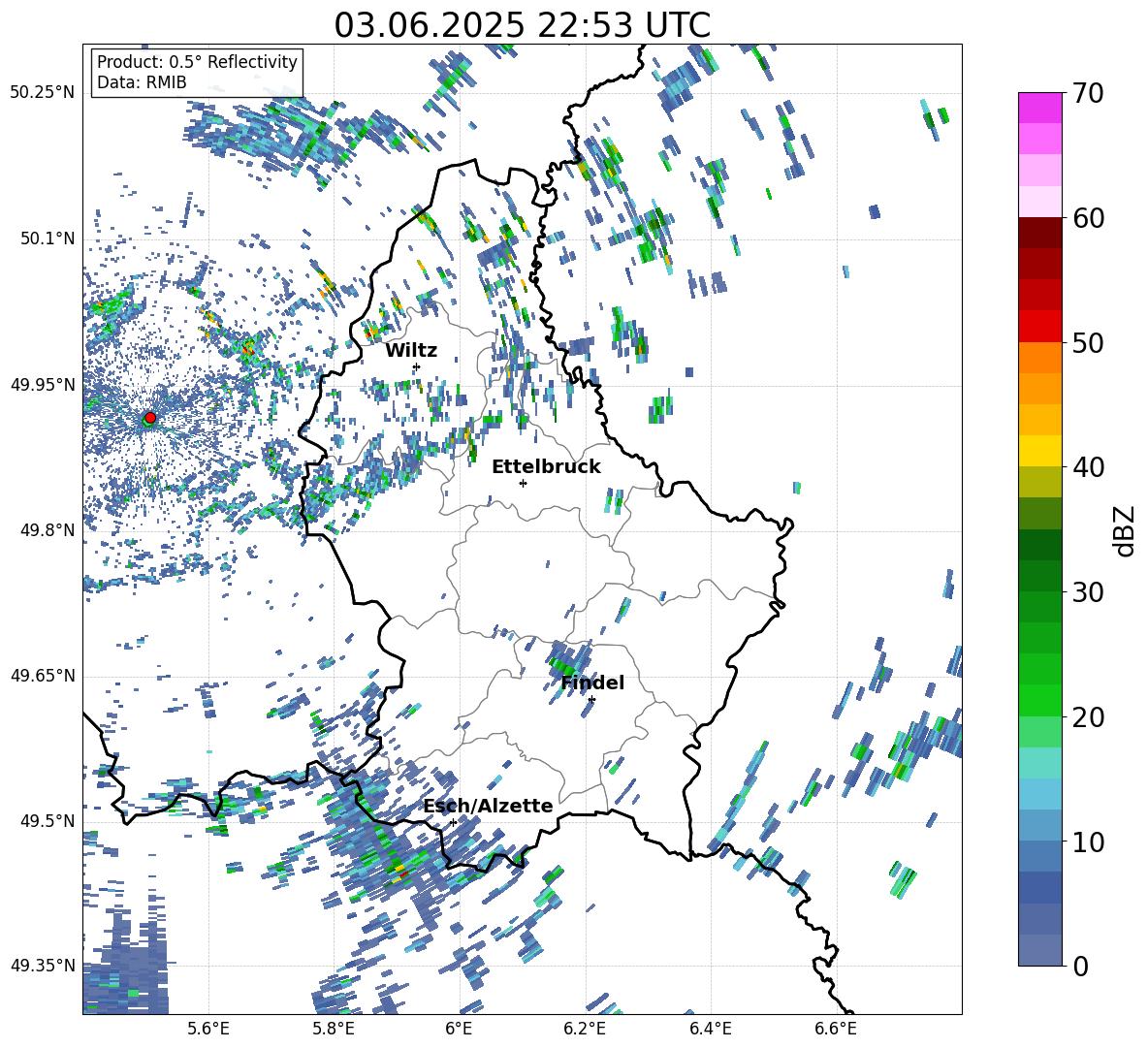The height and width of the screenshot is (1048, 1148).
Task: Click the title 03.06.2025 22:53 UTC
Action: pyautogui.click(x=522, y=25)
